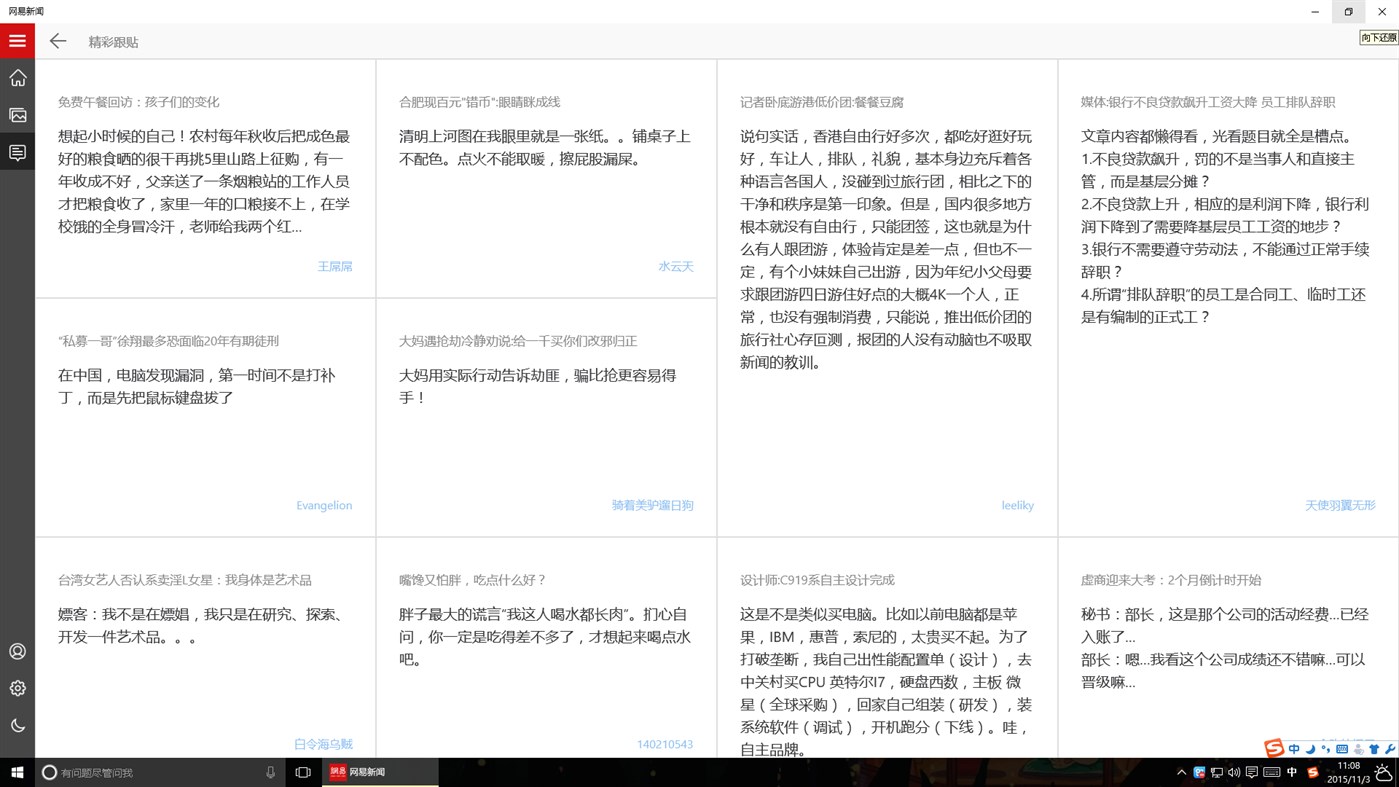1399x787 pixels.
Task: Click the Sogou wrench toolbox icon
Action: 1390,749
